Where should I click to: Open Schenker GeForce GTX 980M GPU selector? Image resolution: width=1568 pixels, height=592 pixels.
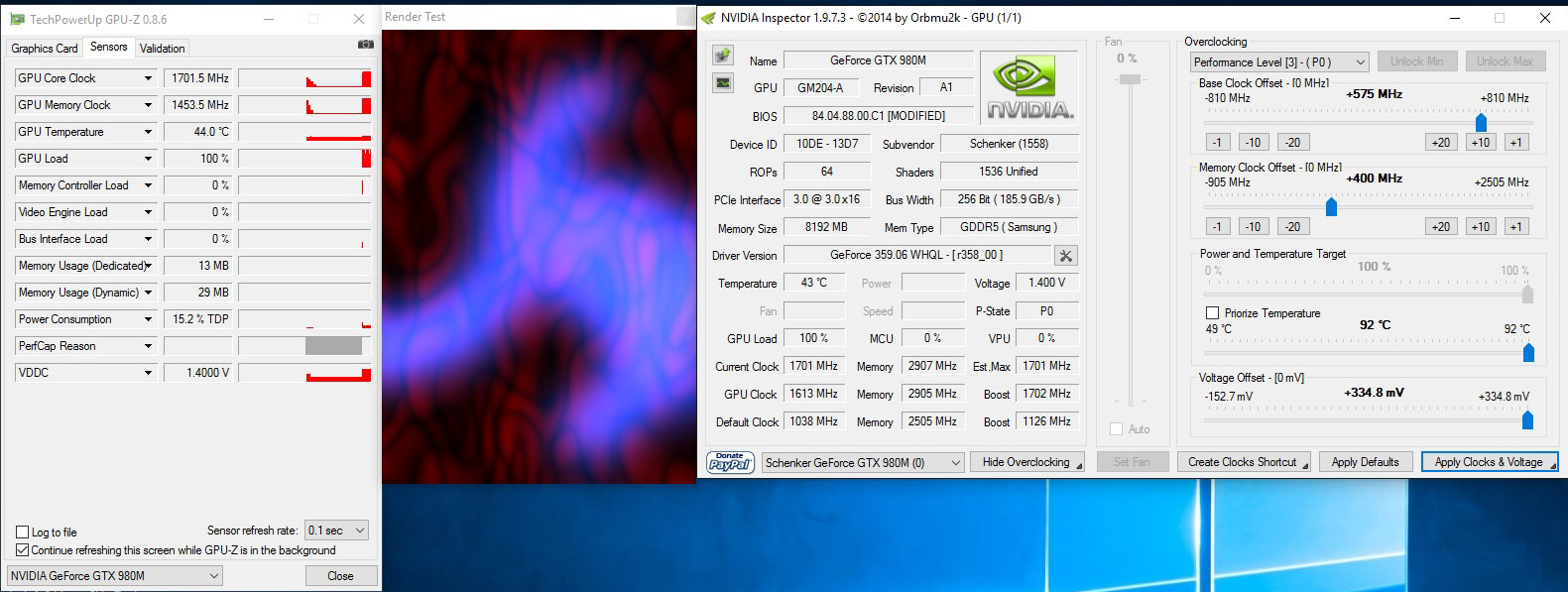(x=863, y=462)
